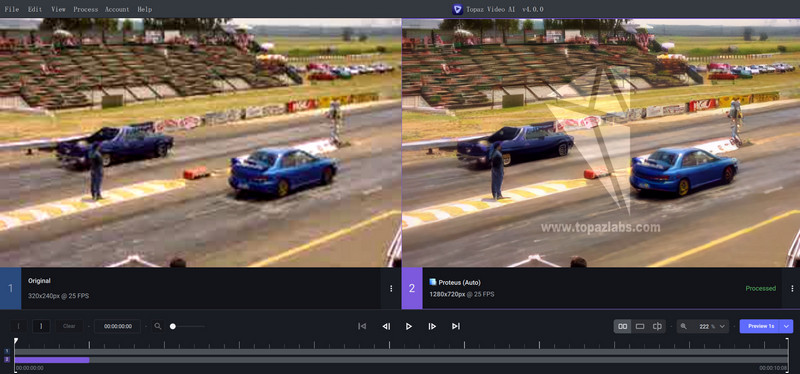This screenshot has width=800, height=374.
Task: Click the Preview 1s button
Action: point(760,326)
